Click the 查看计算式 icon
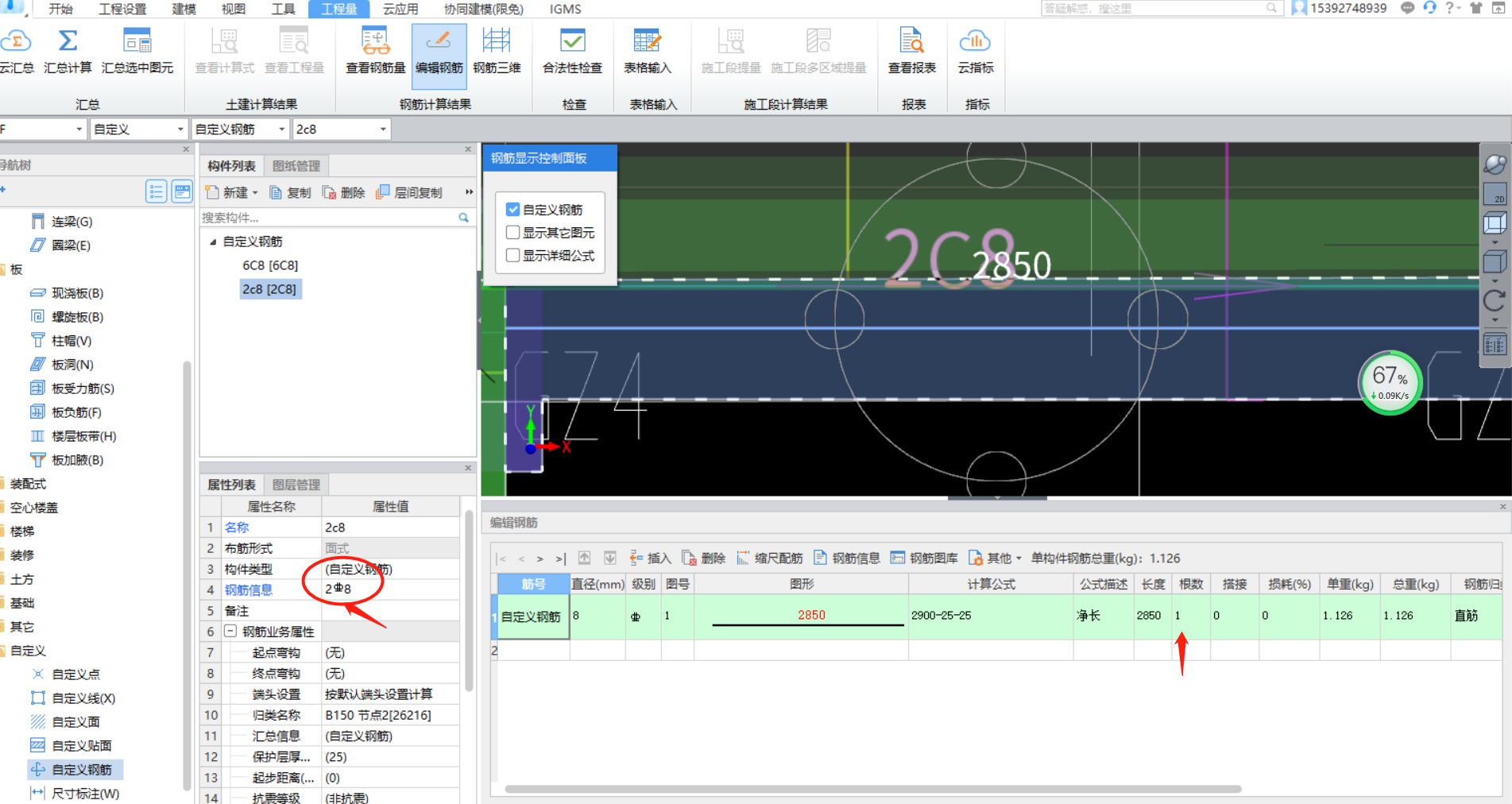Image resolution: width=1512 pixels, height=804 pixels. click(225, 41)
